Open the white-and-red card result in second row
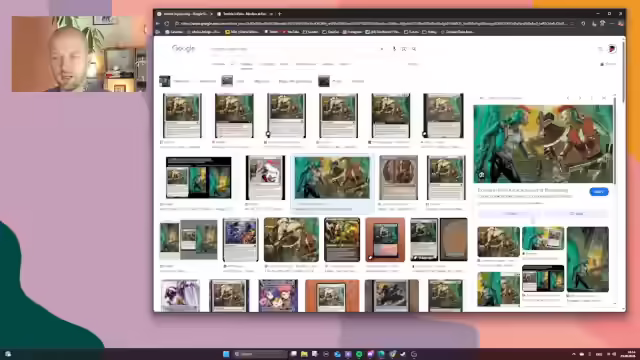Screen dimensions: 640x360 tap(265, 178)
